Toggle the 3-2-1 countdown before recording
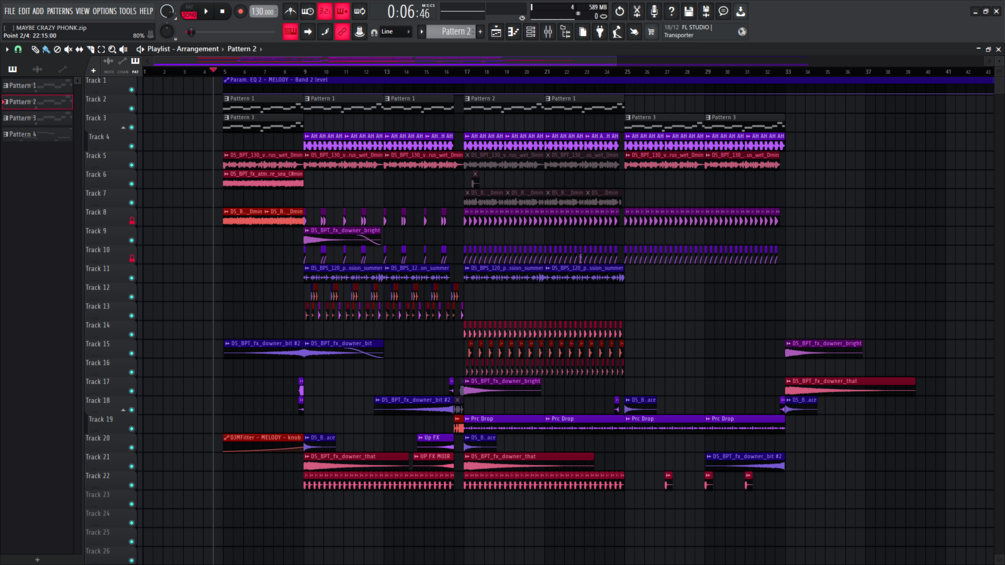The height and width of the screenshot is (565, 1005). pos(325,12)
